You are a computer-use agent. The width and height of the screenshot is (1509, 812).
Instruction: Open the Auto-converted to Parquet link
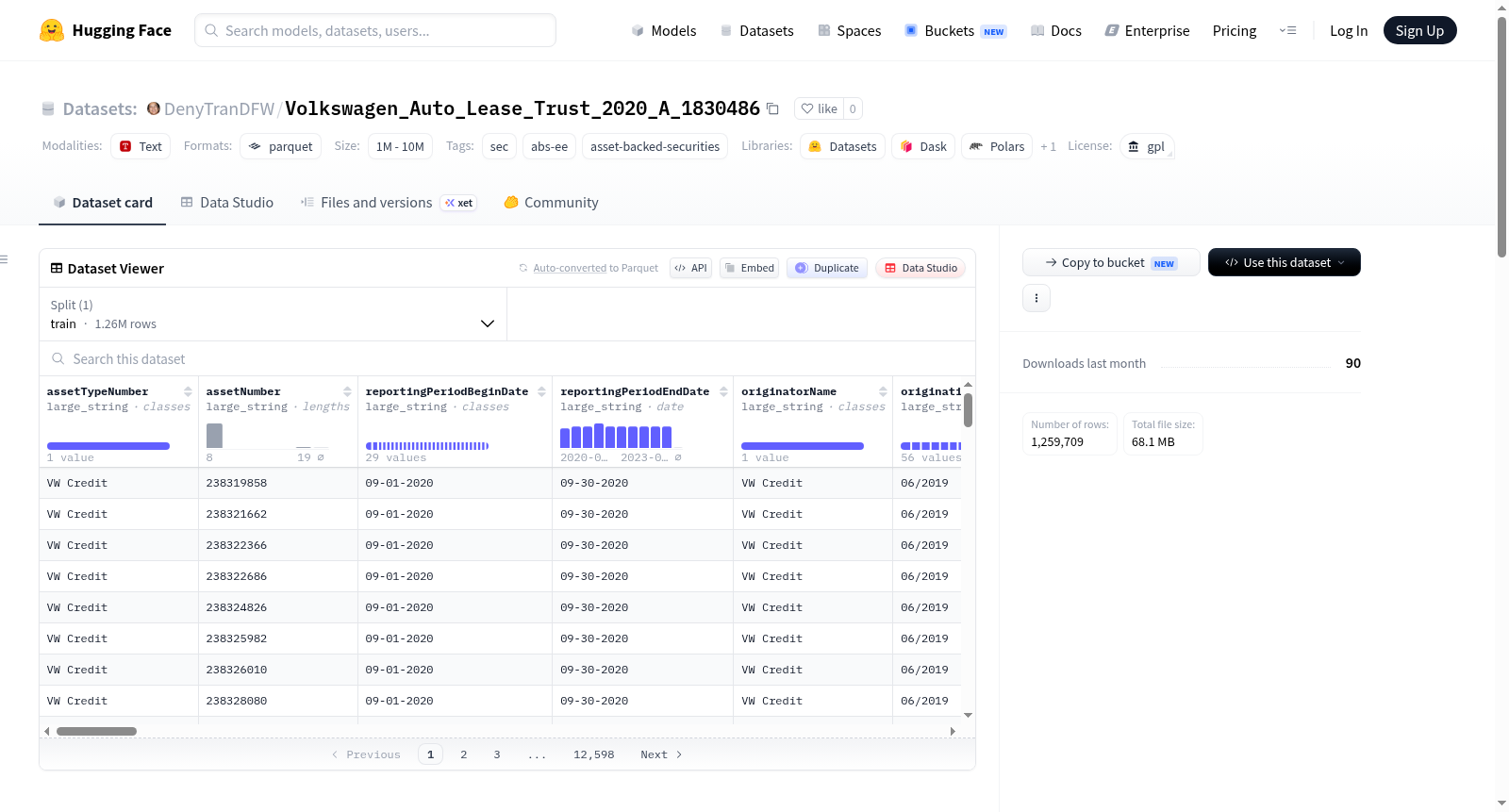[x=570, y=268]
